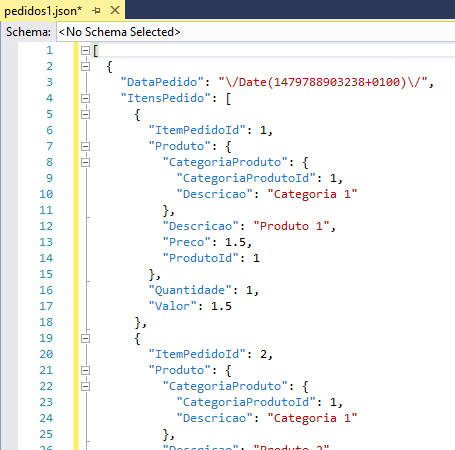
Task: Click "Produto" key on line 7
Action: 179,146
